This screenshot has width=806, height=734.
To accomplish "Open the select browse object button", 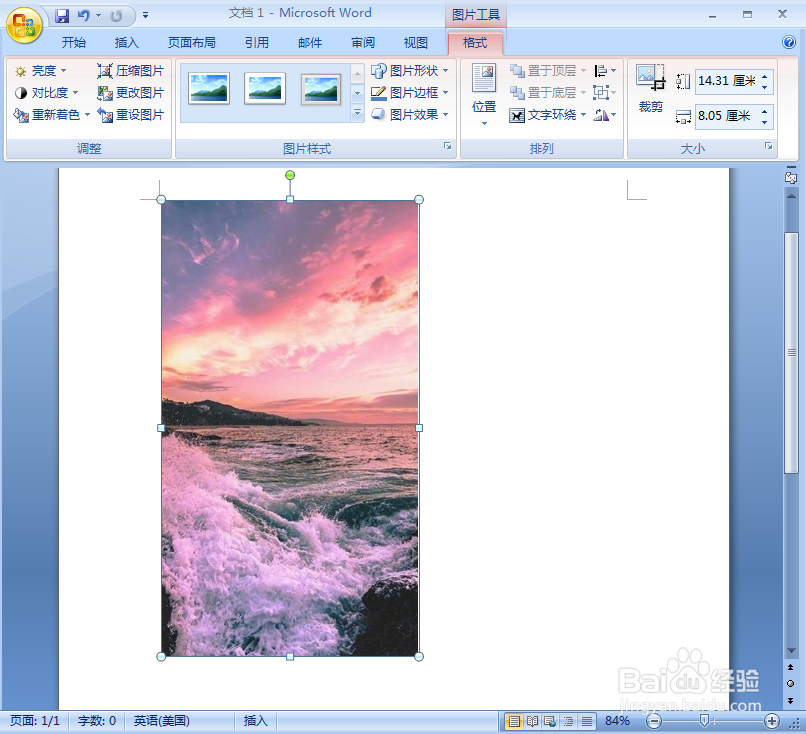I will pyautogui.click(x=791, y=684).
